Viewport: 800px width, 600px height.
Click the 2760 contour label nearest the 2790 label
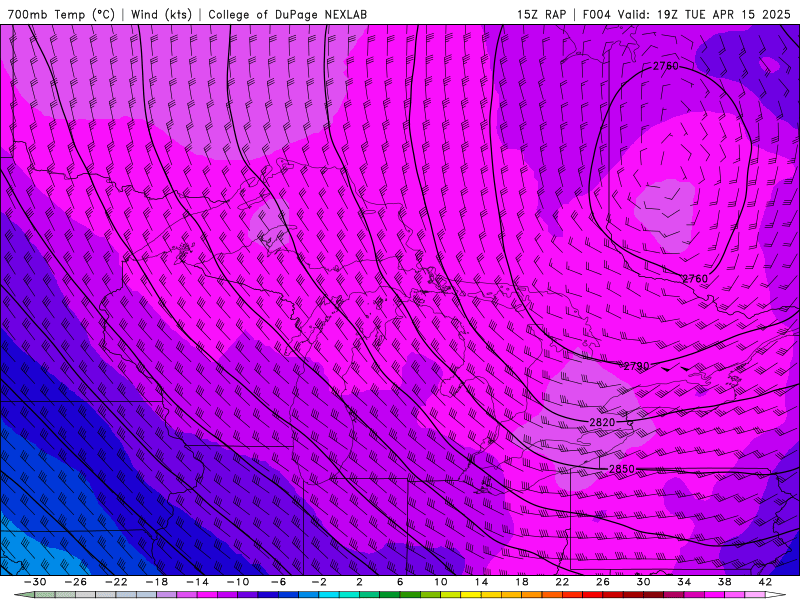pyautogui.click(x=695, y=279)
